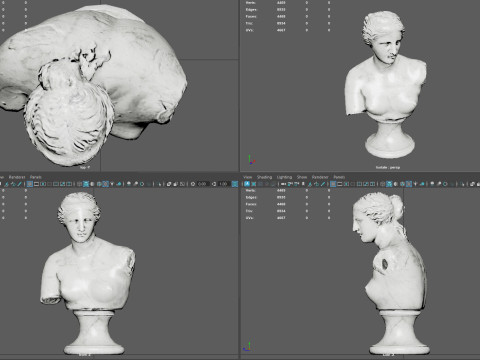Open the Panels menu of the front panel
Viewport: 480px width, 360px height.
(36, 177)
